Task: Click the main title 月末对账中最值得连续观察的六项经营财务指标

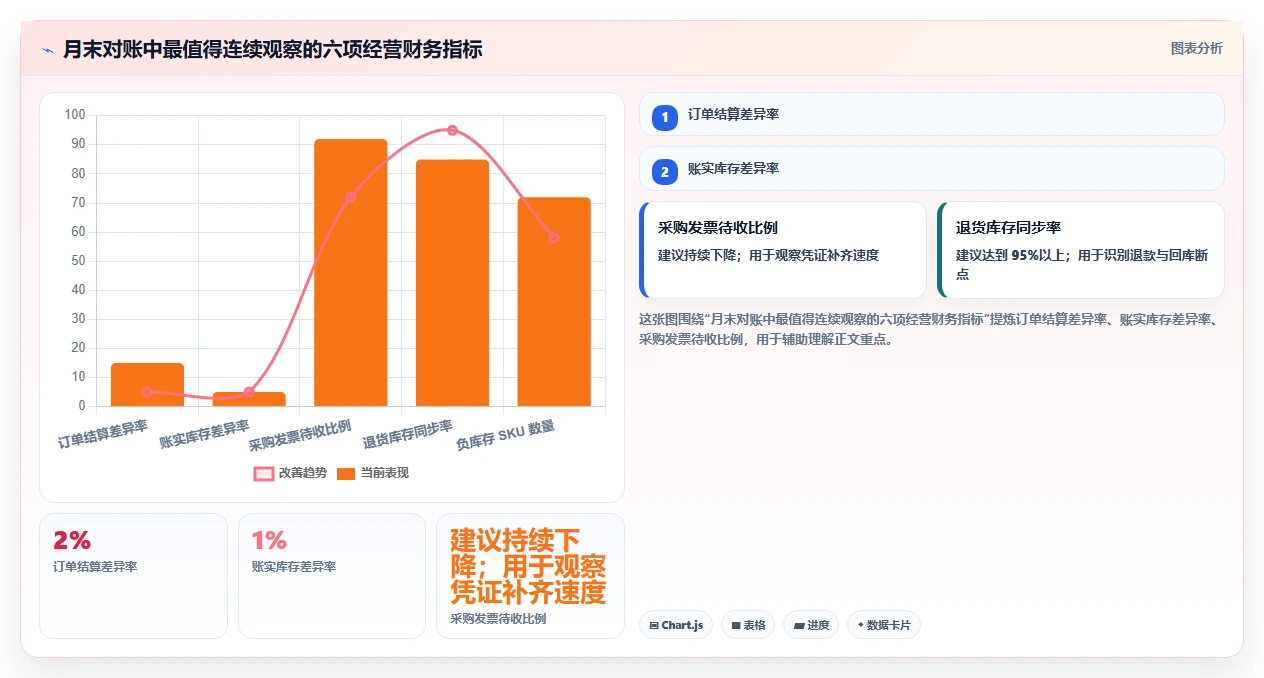Action: click(x=273, y=49)
